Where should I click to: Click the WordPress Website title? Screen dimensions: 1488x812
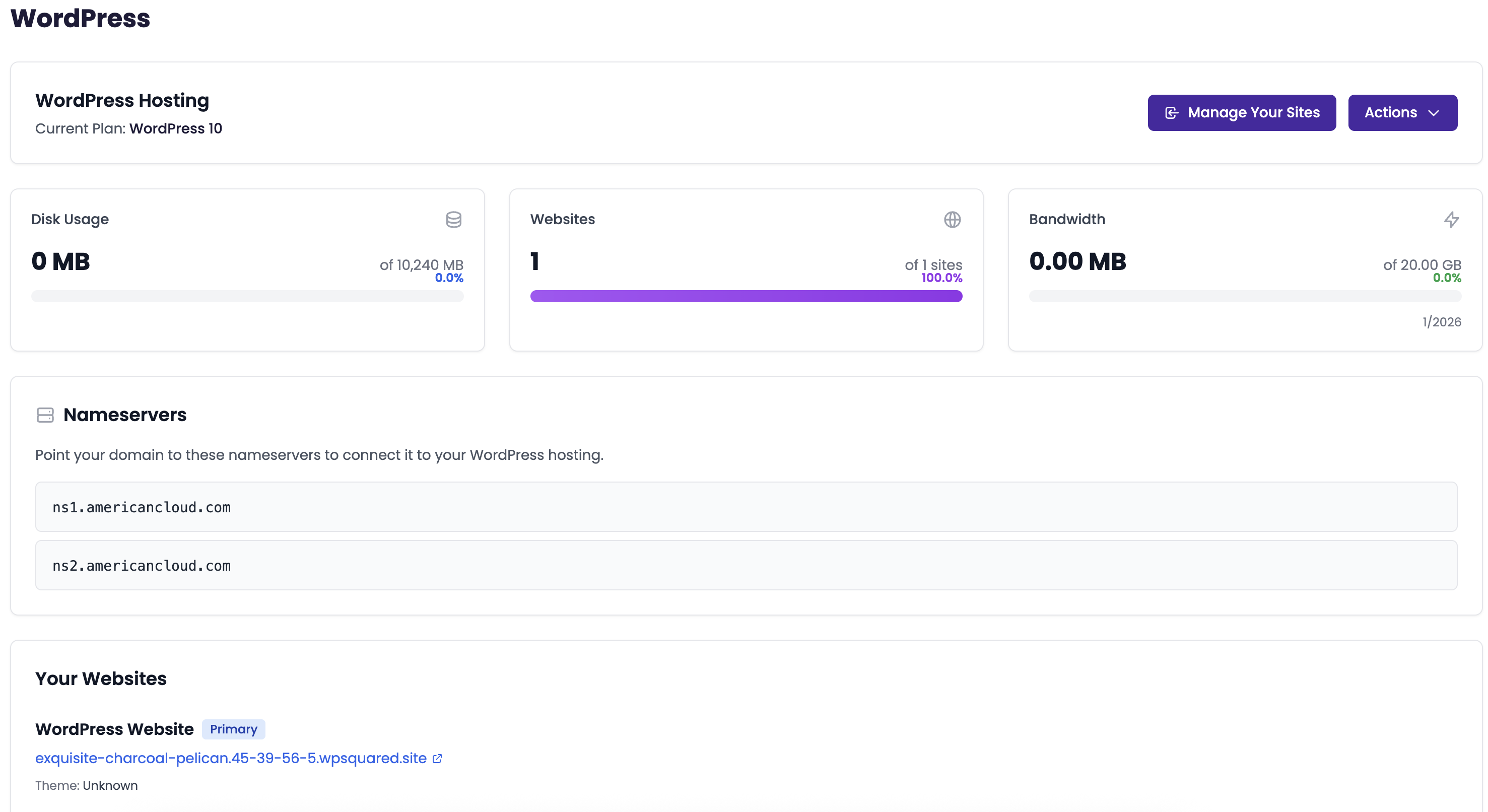pyautogui.click(x=114, y=729)
